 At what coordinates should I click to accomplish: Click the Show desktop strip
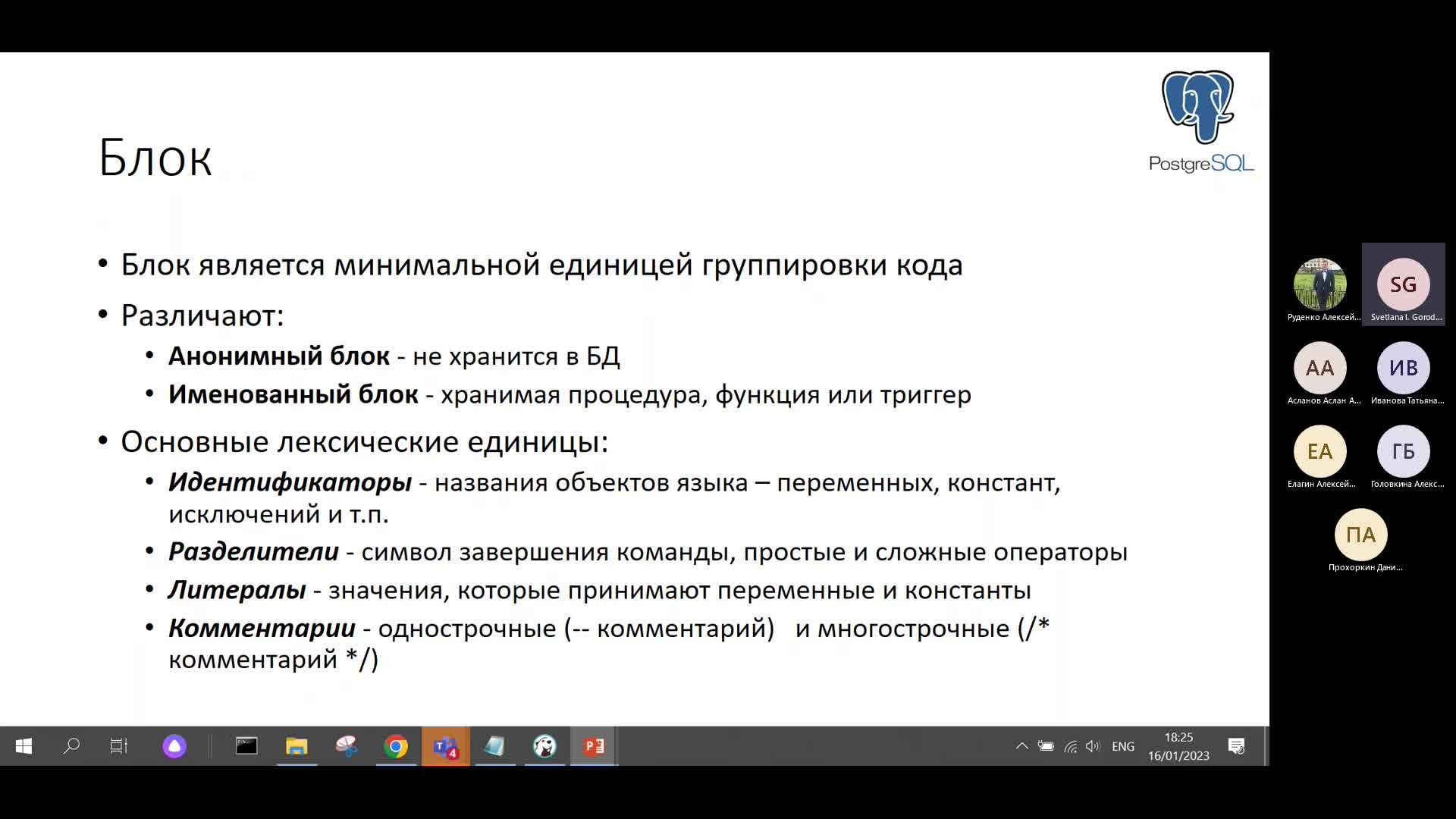(x=1265, y=746)
